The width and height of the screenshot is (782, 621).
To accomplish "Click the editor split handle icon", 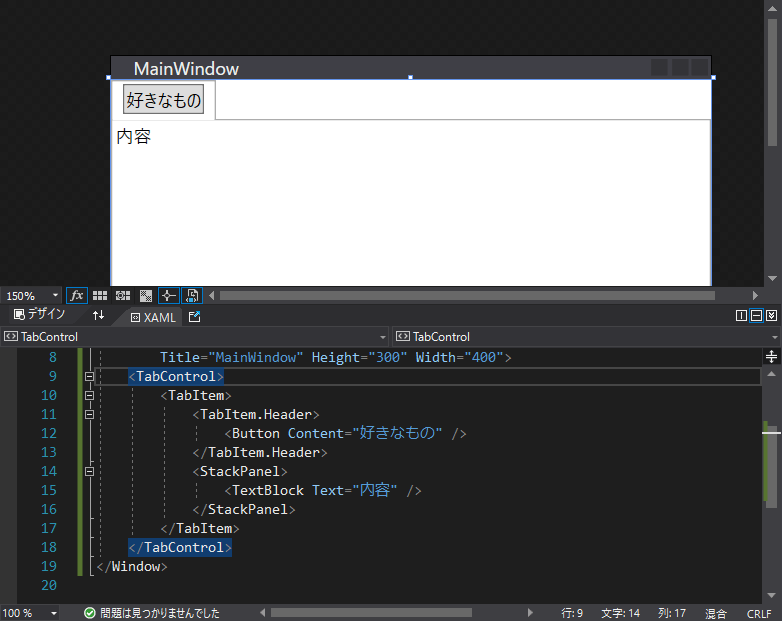I will point(771,357).
